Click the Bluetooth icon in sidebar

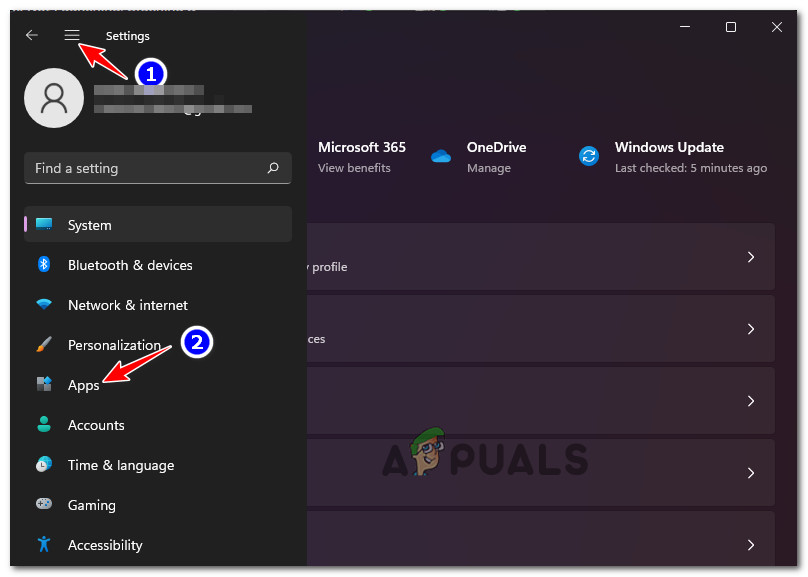coord(44,264)
